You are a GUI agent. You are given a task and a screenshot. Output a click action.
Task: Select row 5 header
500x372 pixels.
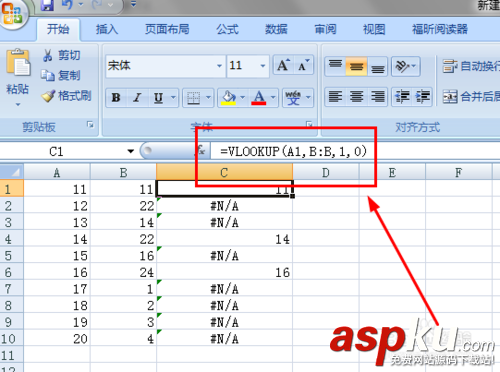[x=12, y=255]
